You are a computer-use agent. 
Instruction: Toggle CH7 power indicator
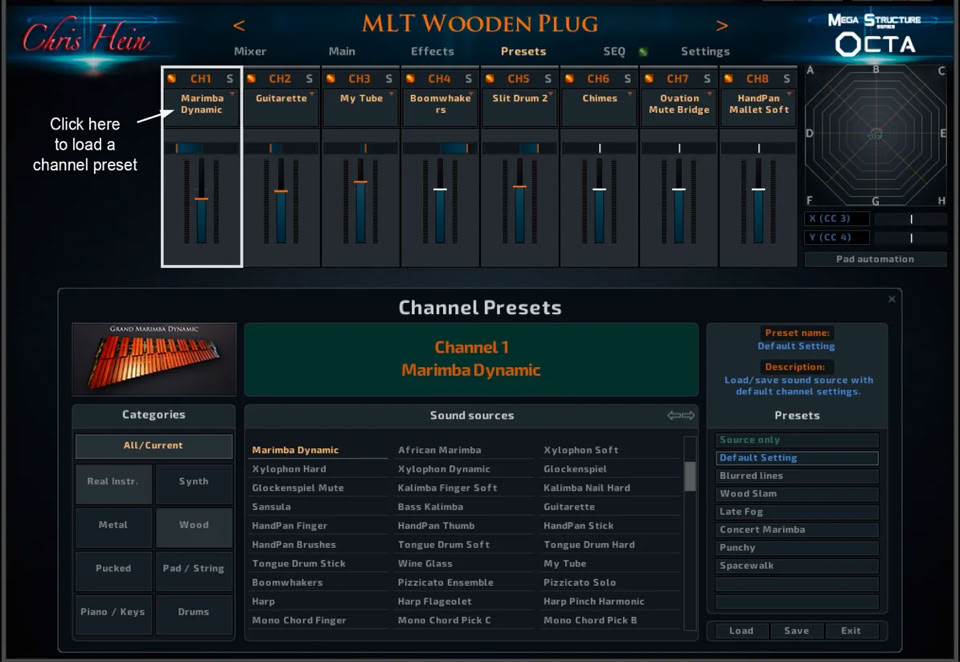coord(649,78)
